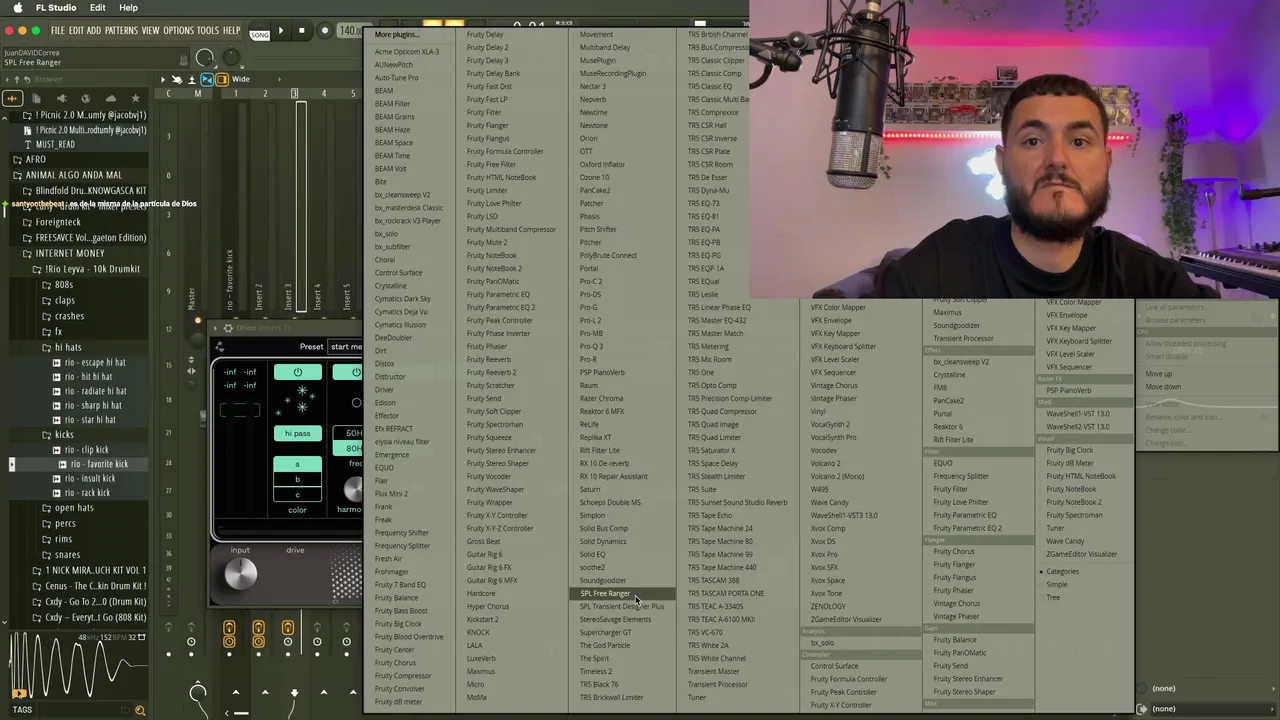Open the FILE menu
The height and width of the screenshot is (720, 1280).
pos(58,31)
